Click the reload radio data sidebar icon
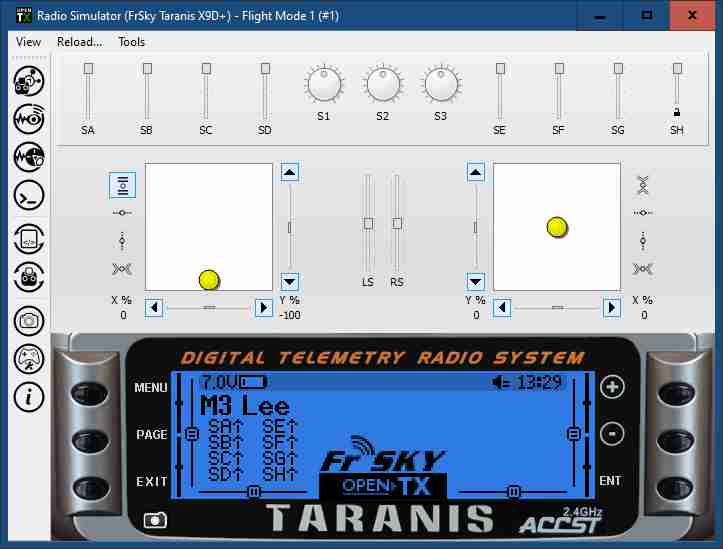Image resolution: width=723 pixels, height=549 pixels. 29,277
